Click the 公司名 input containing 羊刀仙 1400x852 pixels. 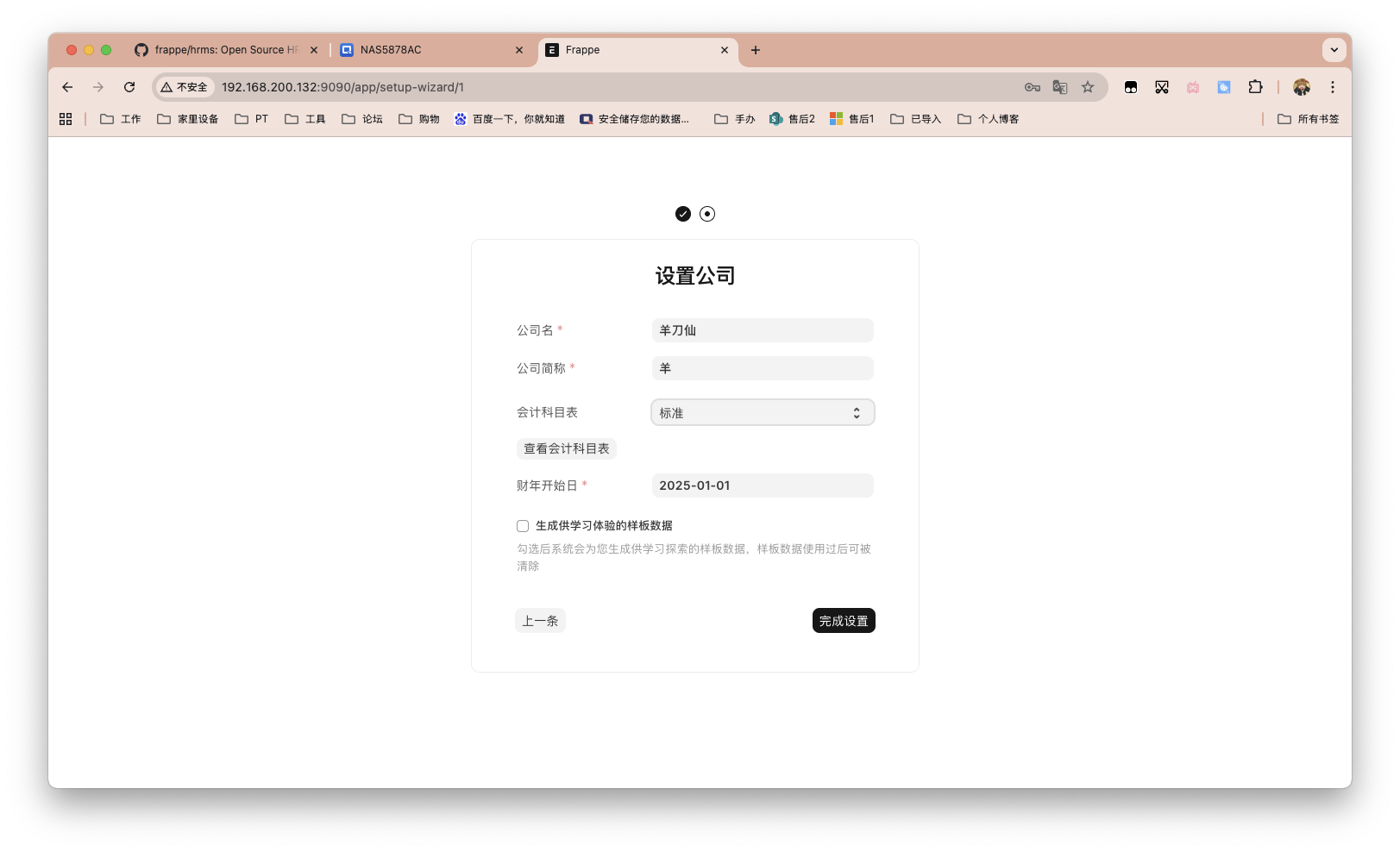(763, 330)
